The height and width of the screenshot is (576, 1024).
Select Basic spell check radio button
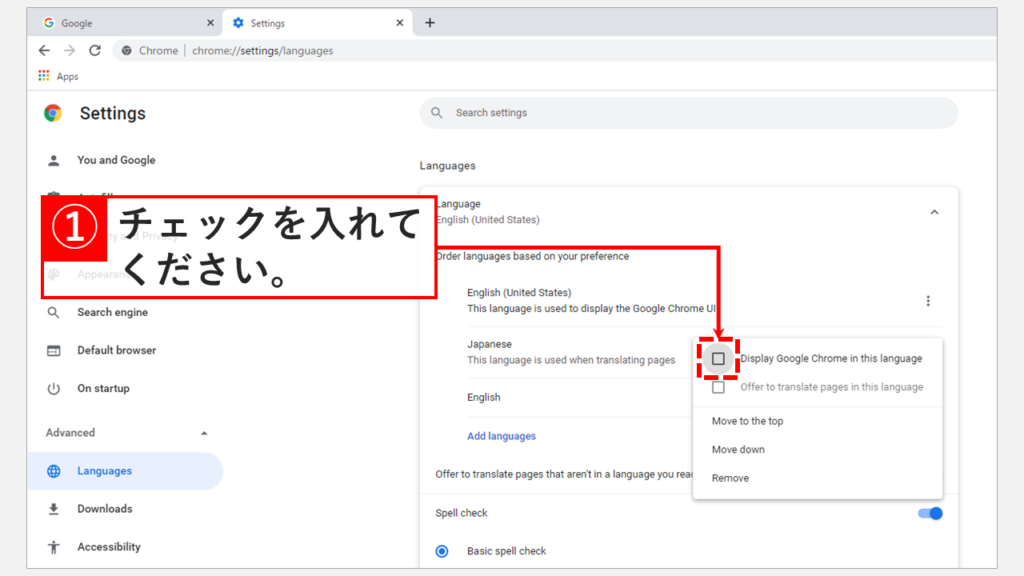(442, 551)
